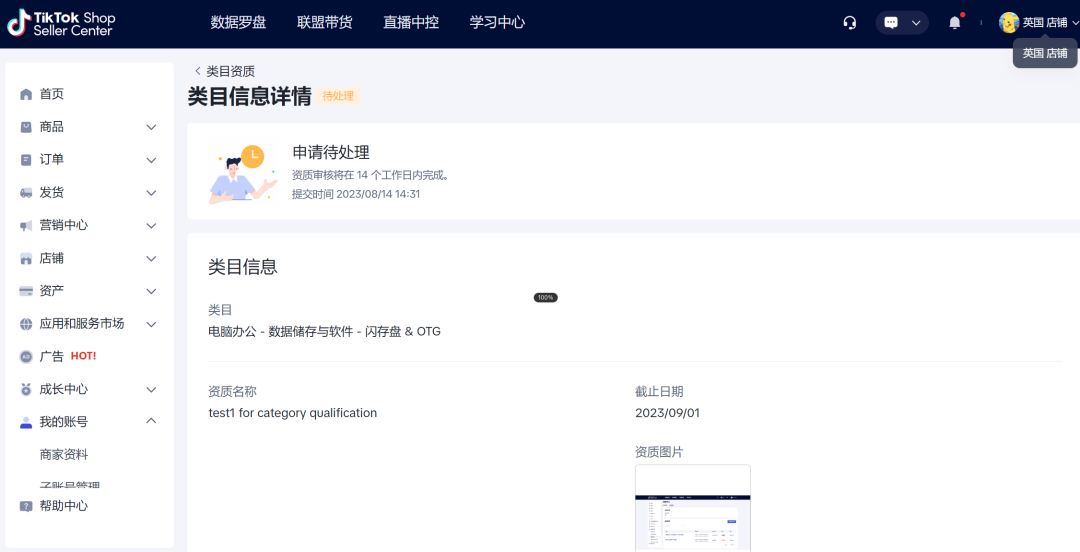This screenshot has width=1080, height=552.
Task: Click the 帮助中心 question mark icon
Action: click(26, 506)
